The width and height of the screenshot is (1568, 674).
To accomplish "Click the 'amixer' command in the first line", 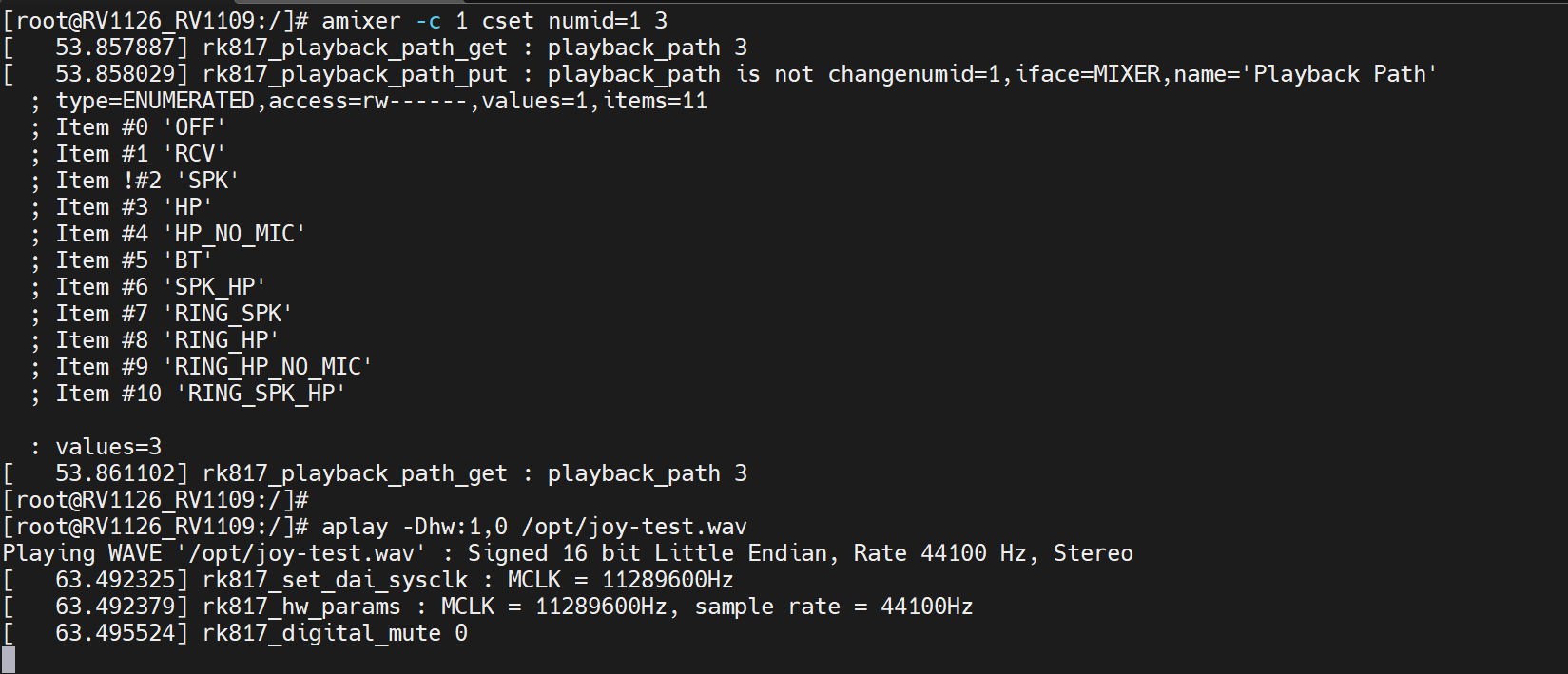I will click(x=361, y=21).
